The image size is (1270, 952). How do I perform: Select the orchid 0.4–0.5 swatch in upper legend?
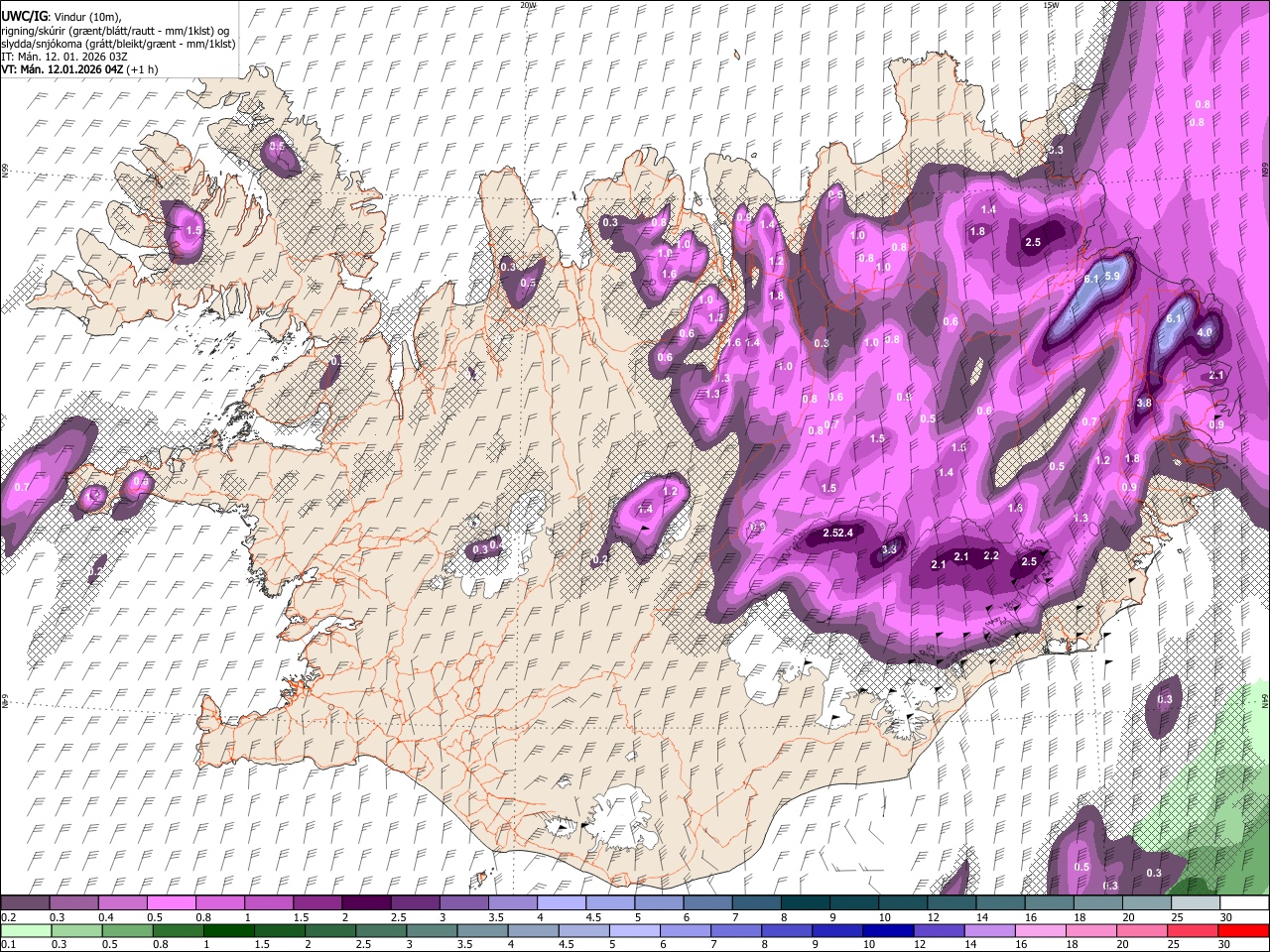[x=123, y=903]
